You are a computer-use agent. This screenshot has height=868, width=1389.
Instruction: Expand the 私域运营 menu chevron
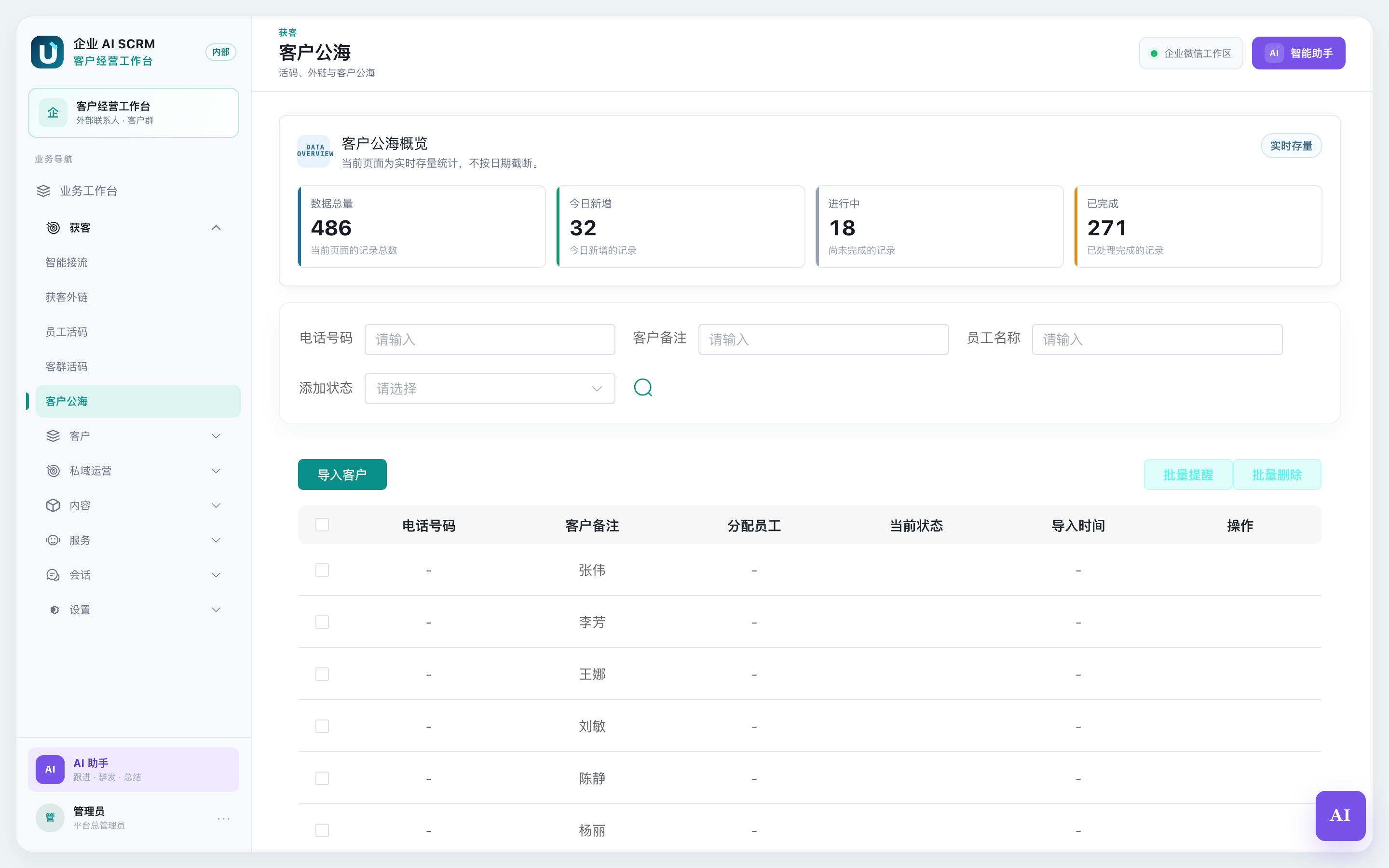216,471
